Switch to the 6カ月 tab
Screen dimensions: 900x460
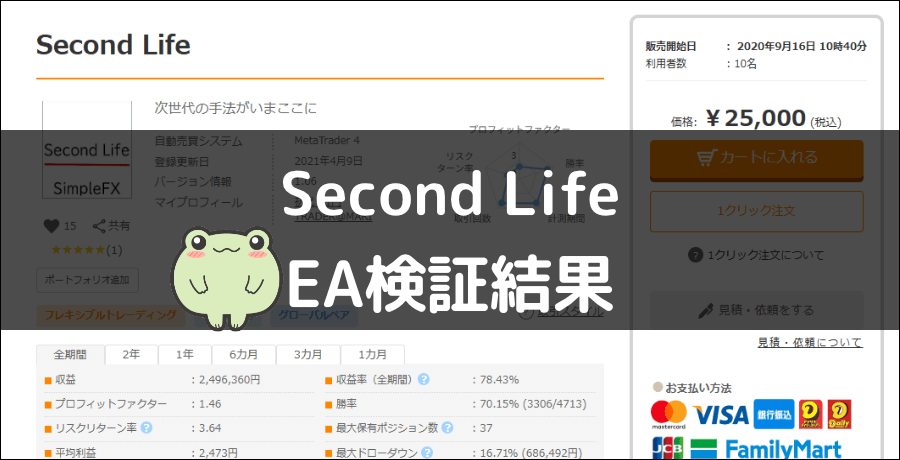244,354
